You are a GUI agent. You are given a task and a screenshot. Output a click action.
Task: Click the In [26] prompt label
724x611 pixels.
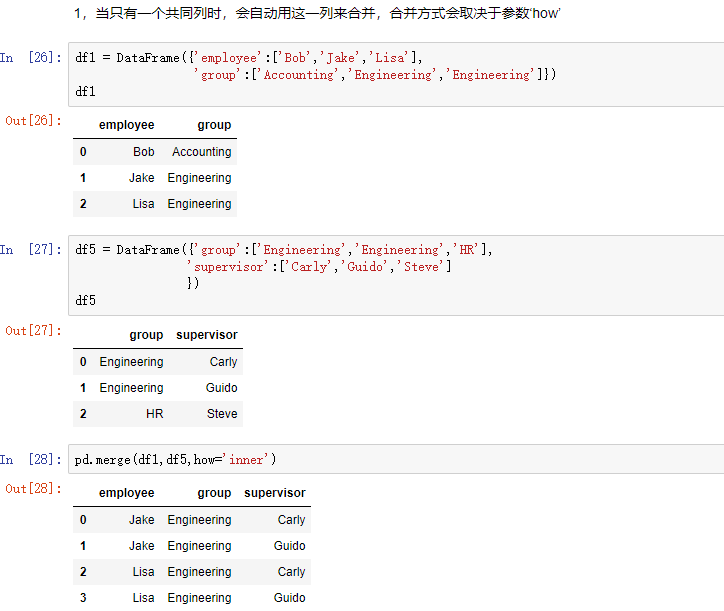click(x=31, y=58)
